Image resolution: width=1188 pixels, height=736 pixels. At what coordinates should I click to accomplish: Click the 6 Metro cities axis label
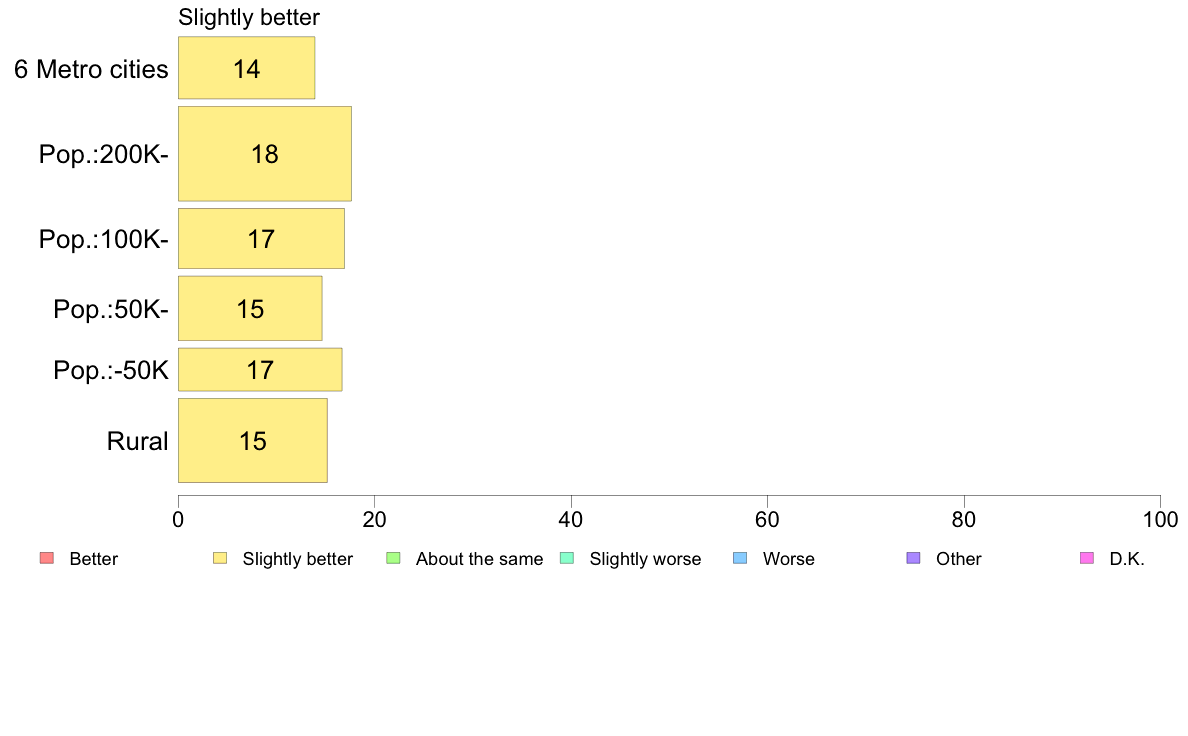coord(91,69)
